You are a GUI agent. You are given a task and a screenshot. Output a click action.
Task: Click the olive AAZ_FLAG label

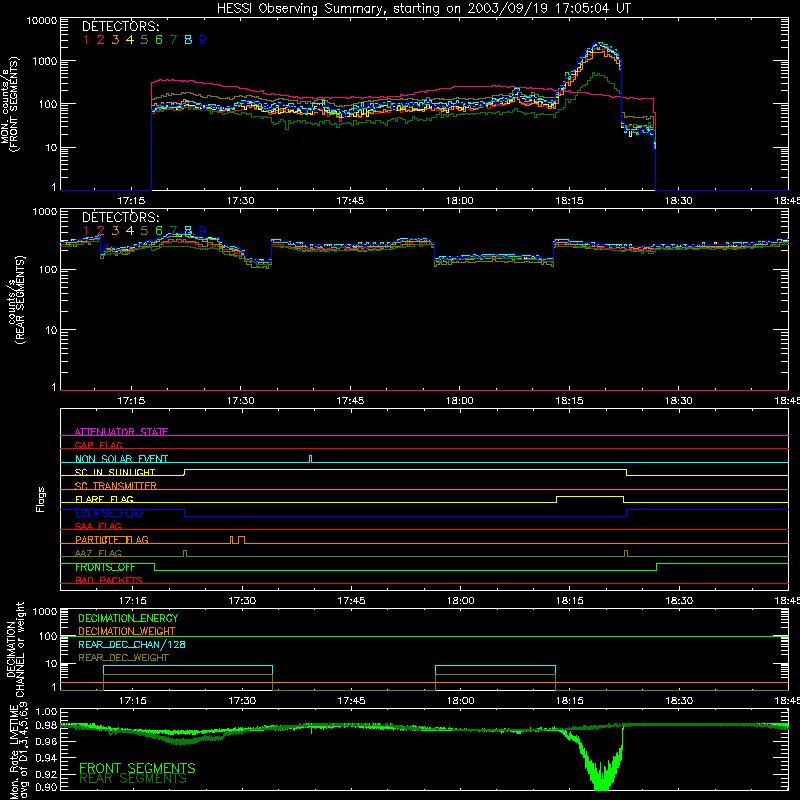[x=98, y=553]
